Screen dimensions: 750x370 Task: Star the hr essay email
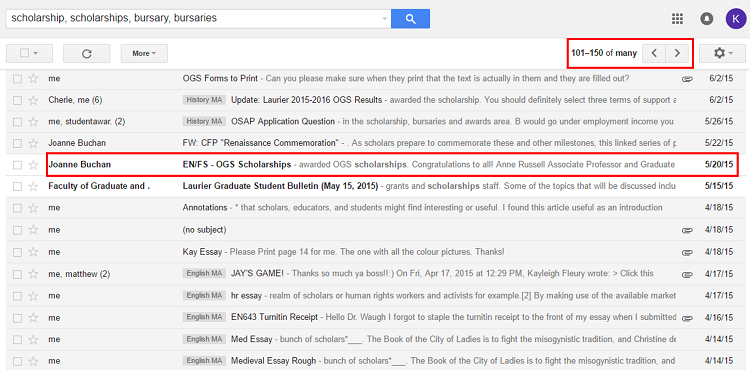[x=33, y=295]
